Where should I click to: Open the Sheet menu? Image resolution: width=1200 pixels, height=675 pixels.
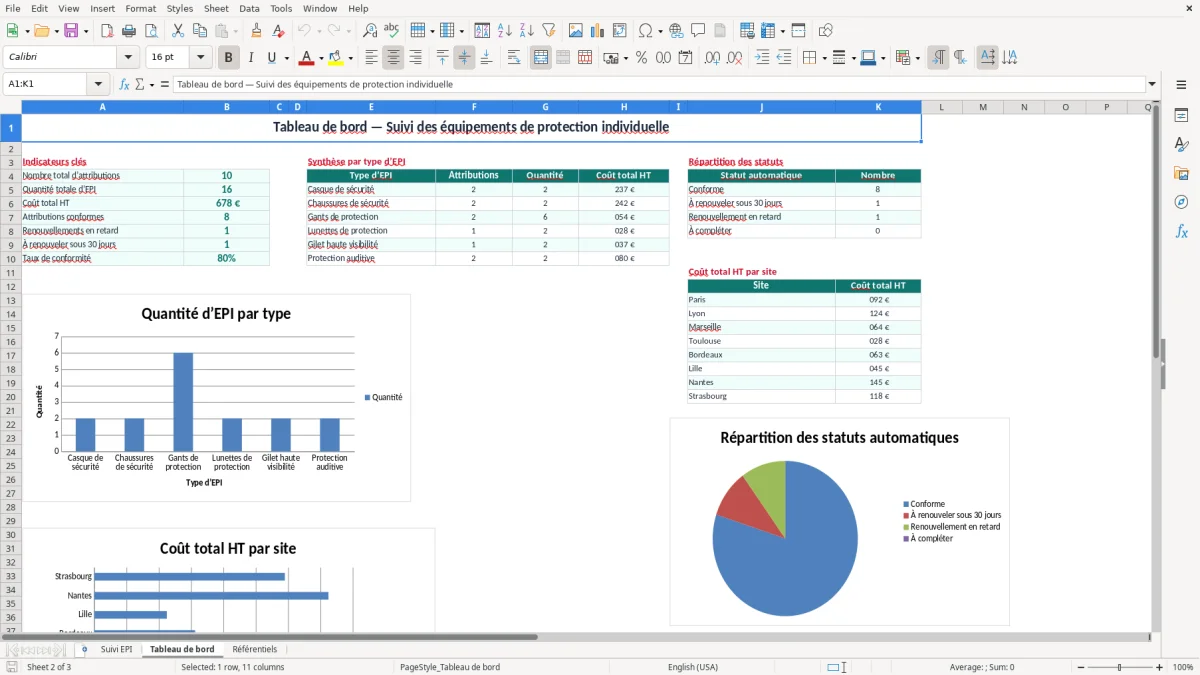click(216, 8)
